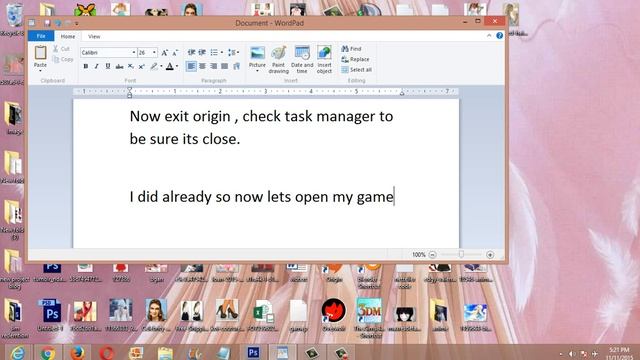Click the volume icon in system tray
Image resolution: width=640 pixels, height=360 pixels.
tap(572, 354)
